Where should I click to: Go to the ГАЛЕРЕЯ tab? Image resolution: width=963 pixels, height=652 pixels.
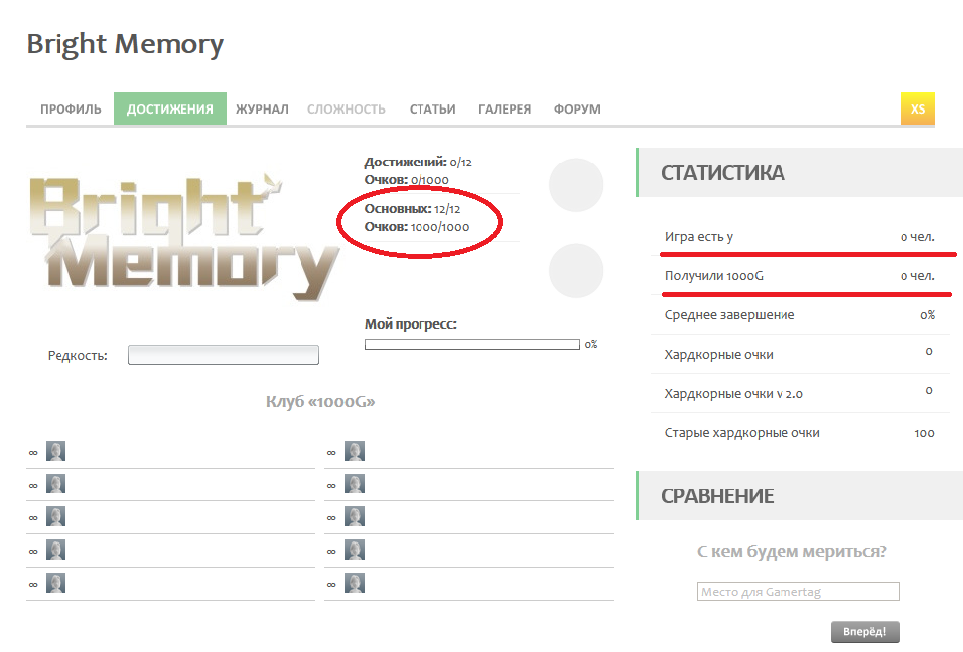504,109
